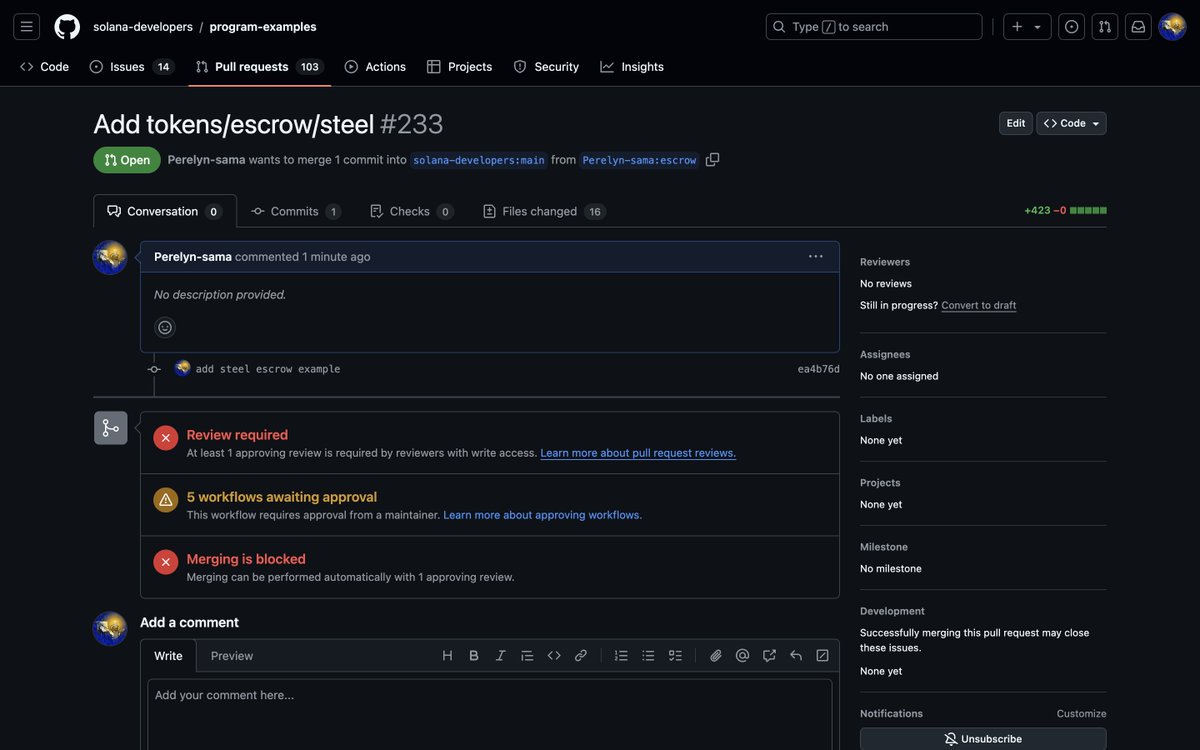1200x750 pixels.
Task: Add a reaction with smiley icon
Action: tap(165, 327)
